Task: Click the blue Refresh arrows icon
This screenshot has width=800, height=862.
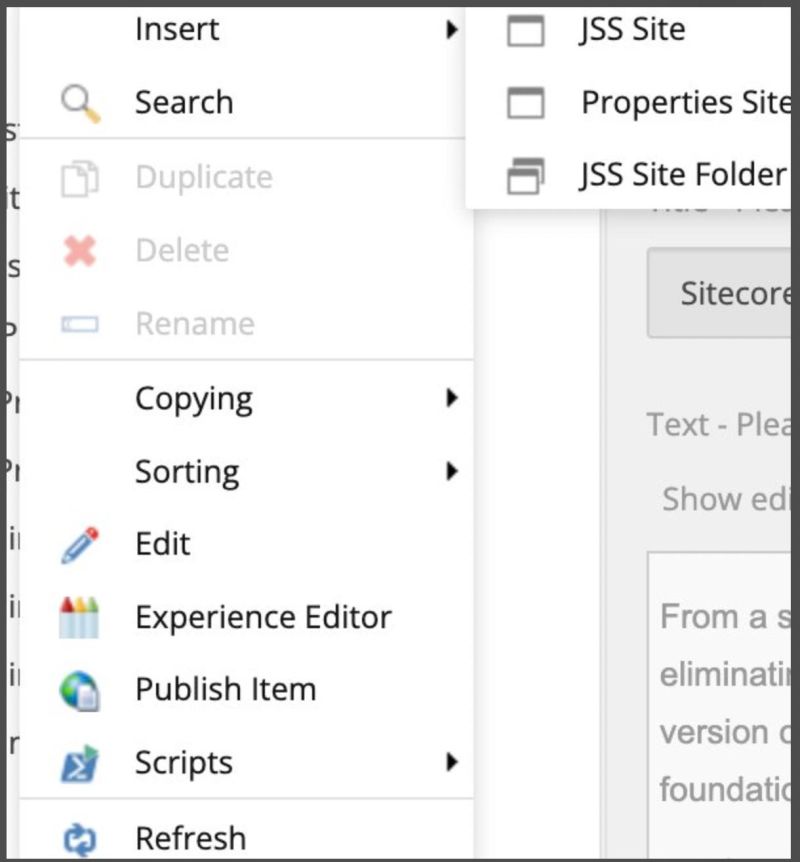Action: click(x=79, y=838)
